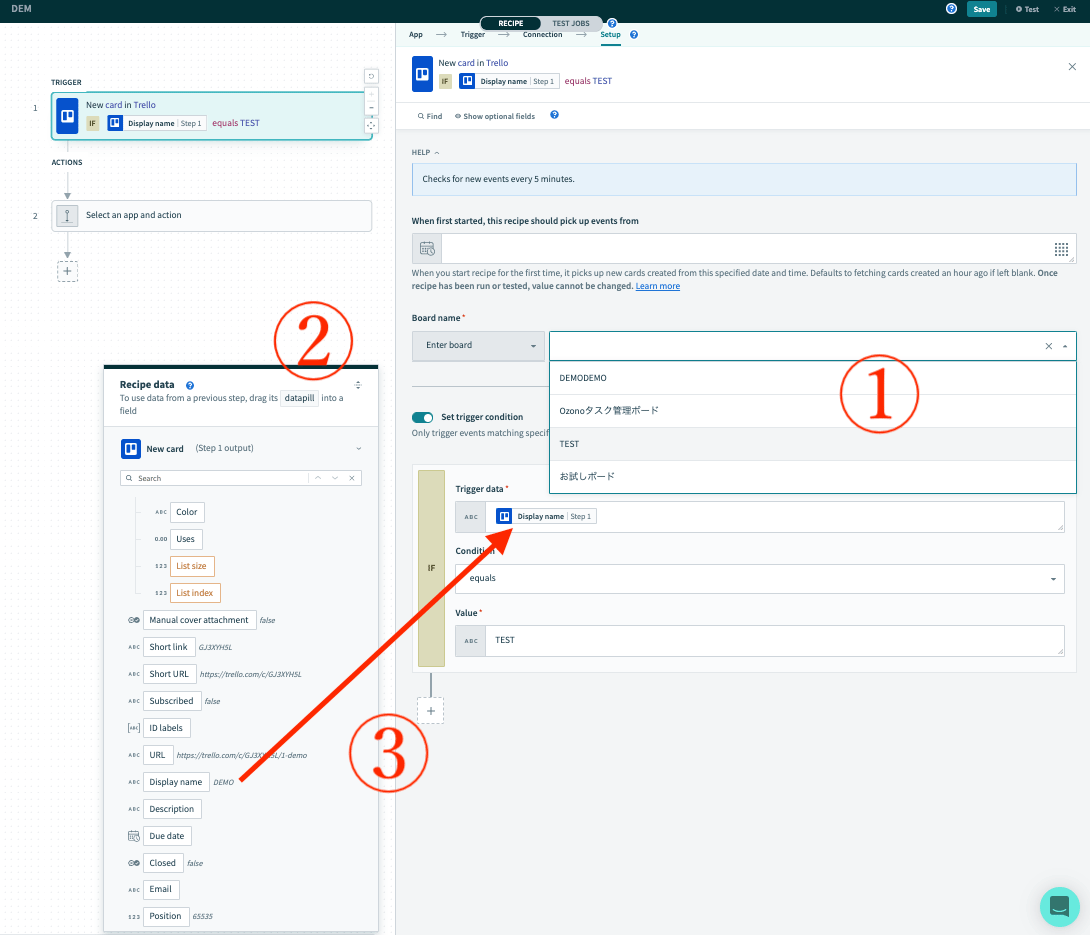1090x935 pixels.
Task: Switch to the RECIPE tab
Action: (x=511, y=24)
